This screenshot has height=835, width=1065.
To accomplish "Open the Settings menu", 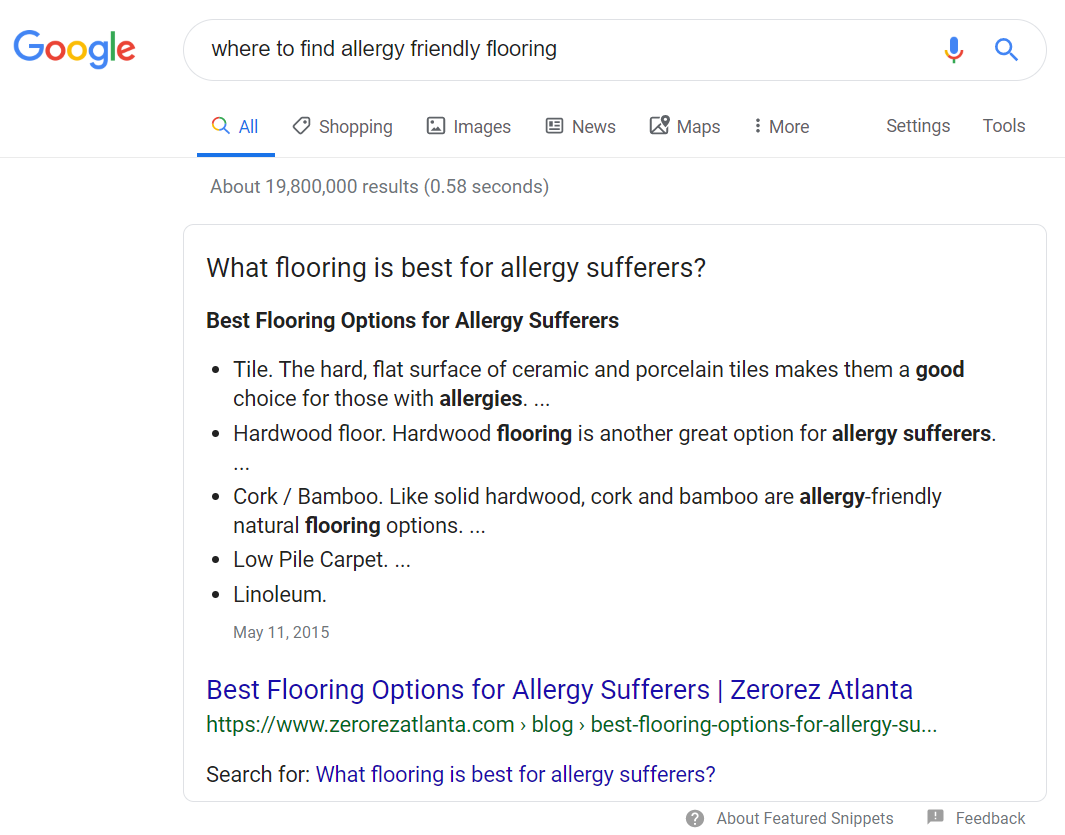I will tap(918, 126).
